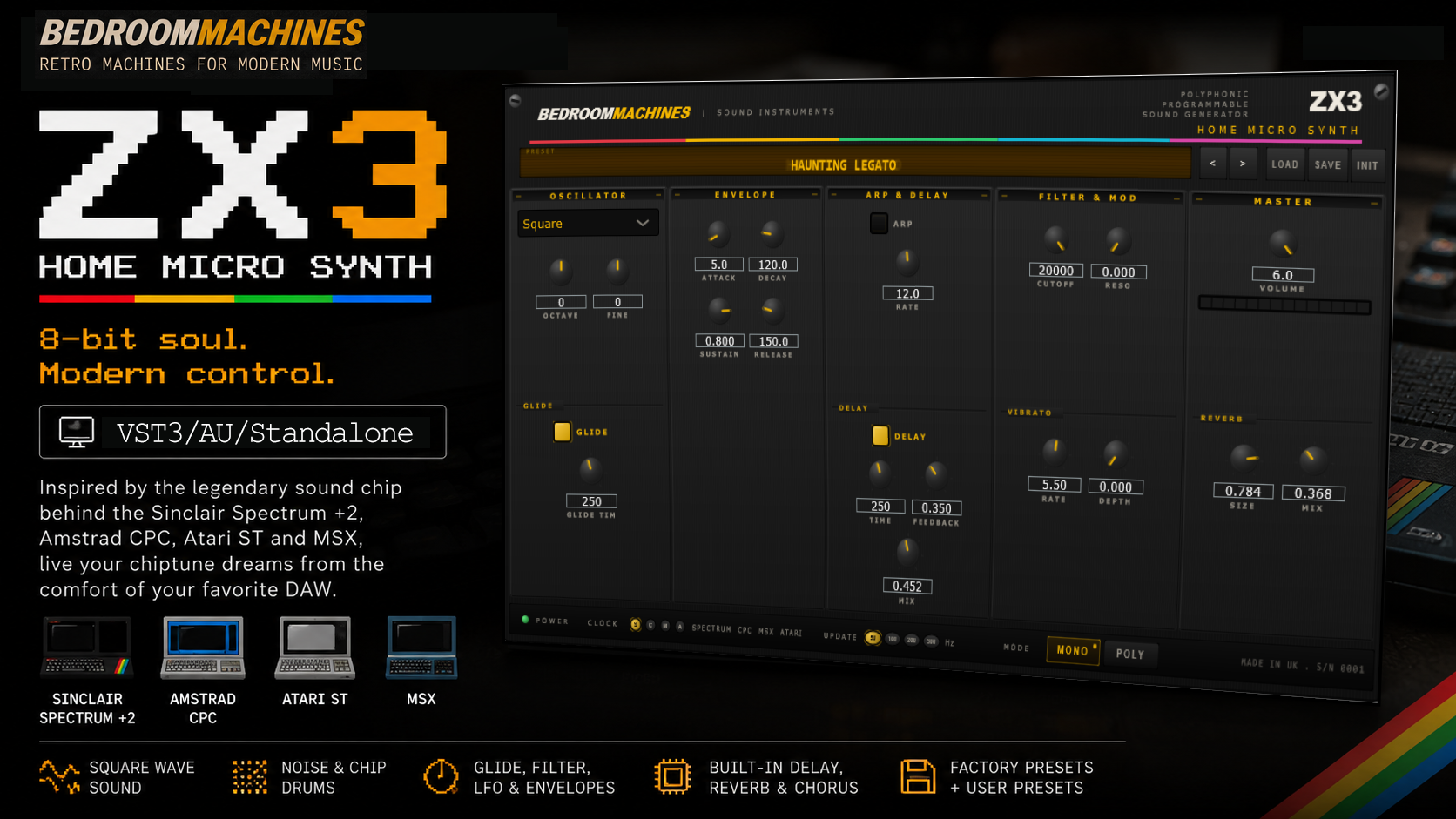Click the filter Reso knob
Image resolution: width=1456 pixels, height=819 pixels.
pos(1117,240)
